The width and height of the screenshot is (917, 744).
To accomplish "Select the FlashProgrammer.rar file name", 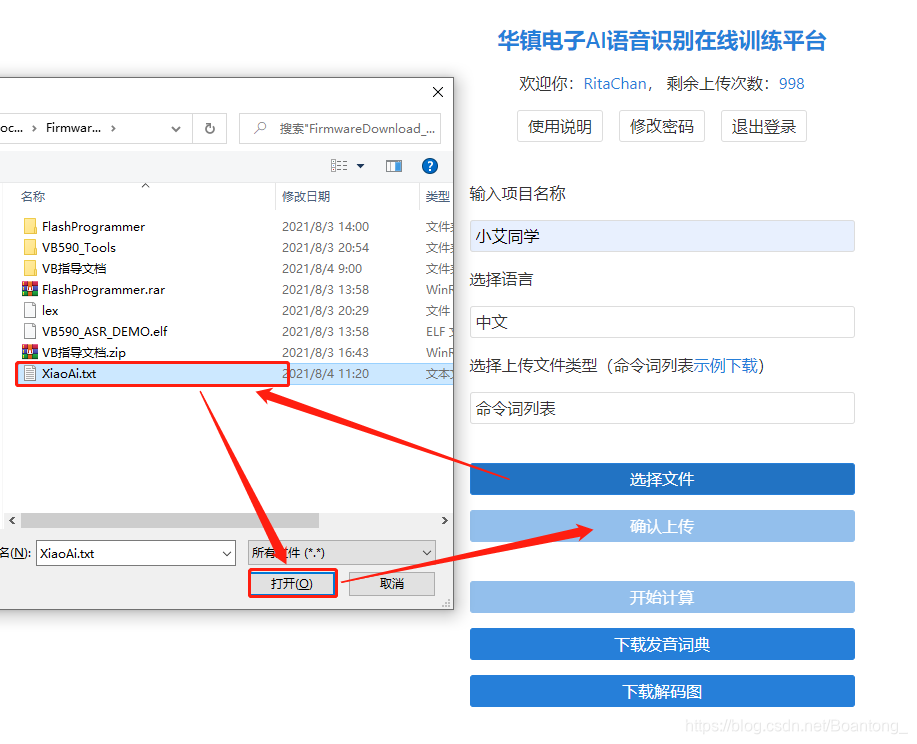I will click(x=104, y=290).
